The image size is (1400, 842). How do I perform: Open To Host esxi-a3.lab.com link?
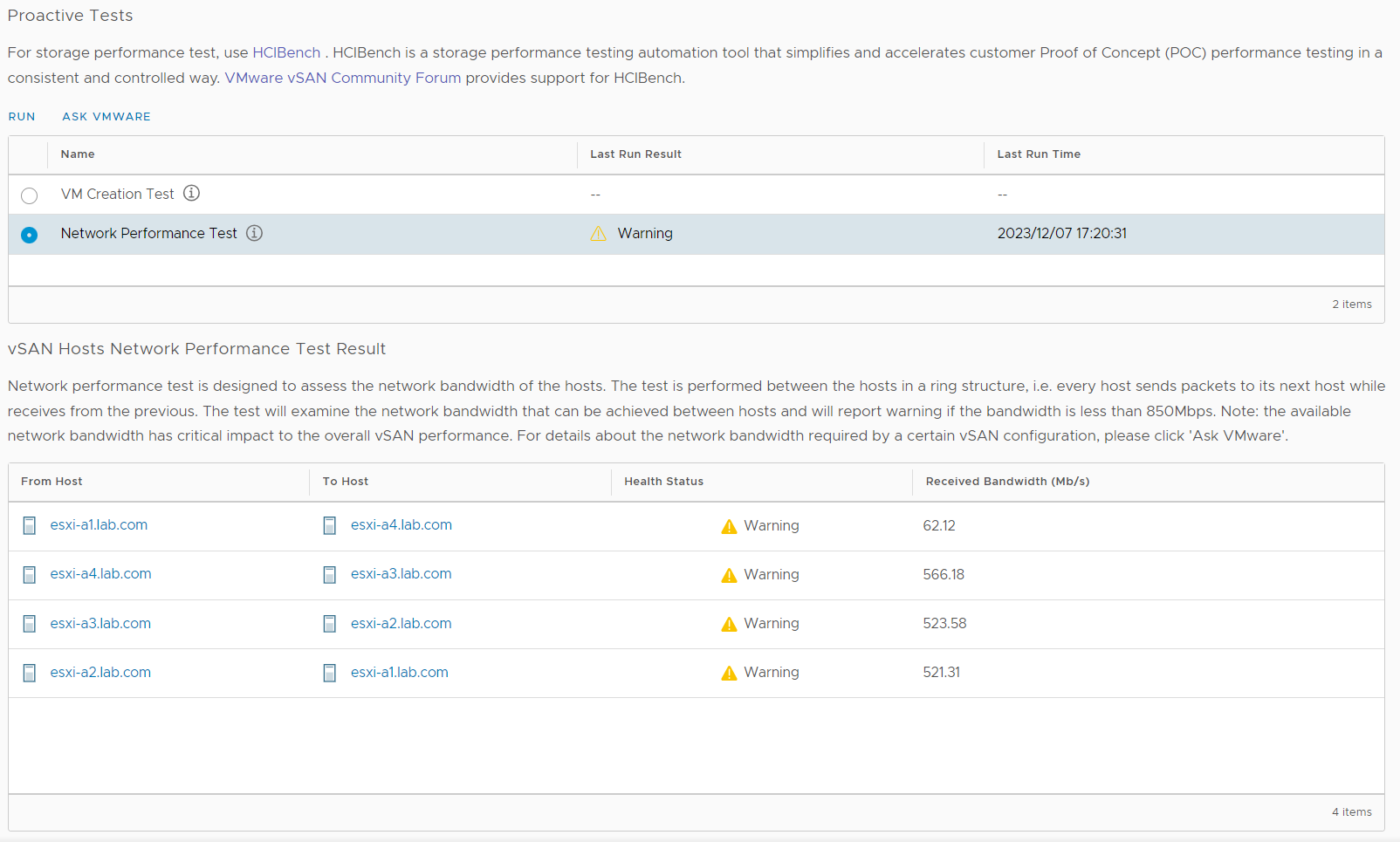point(401,573)
